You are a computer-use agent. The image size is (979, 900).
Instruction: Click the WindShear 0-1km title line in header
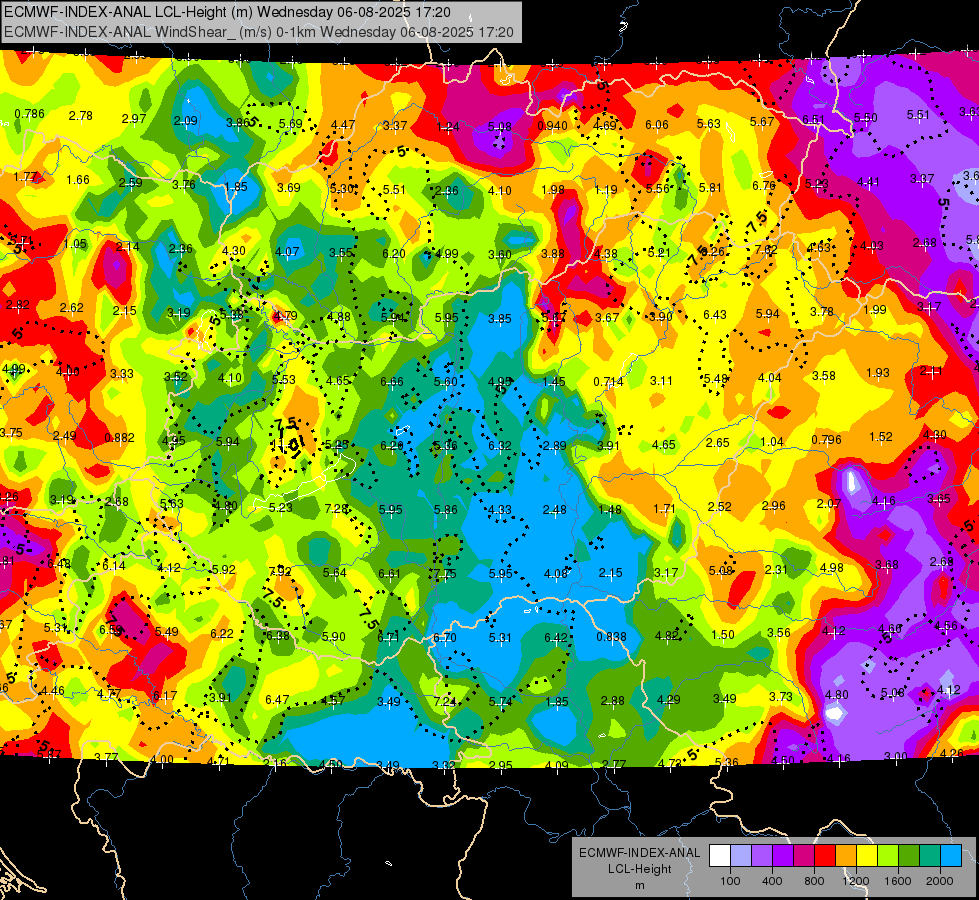coord(258,32)
